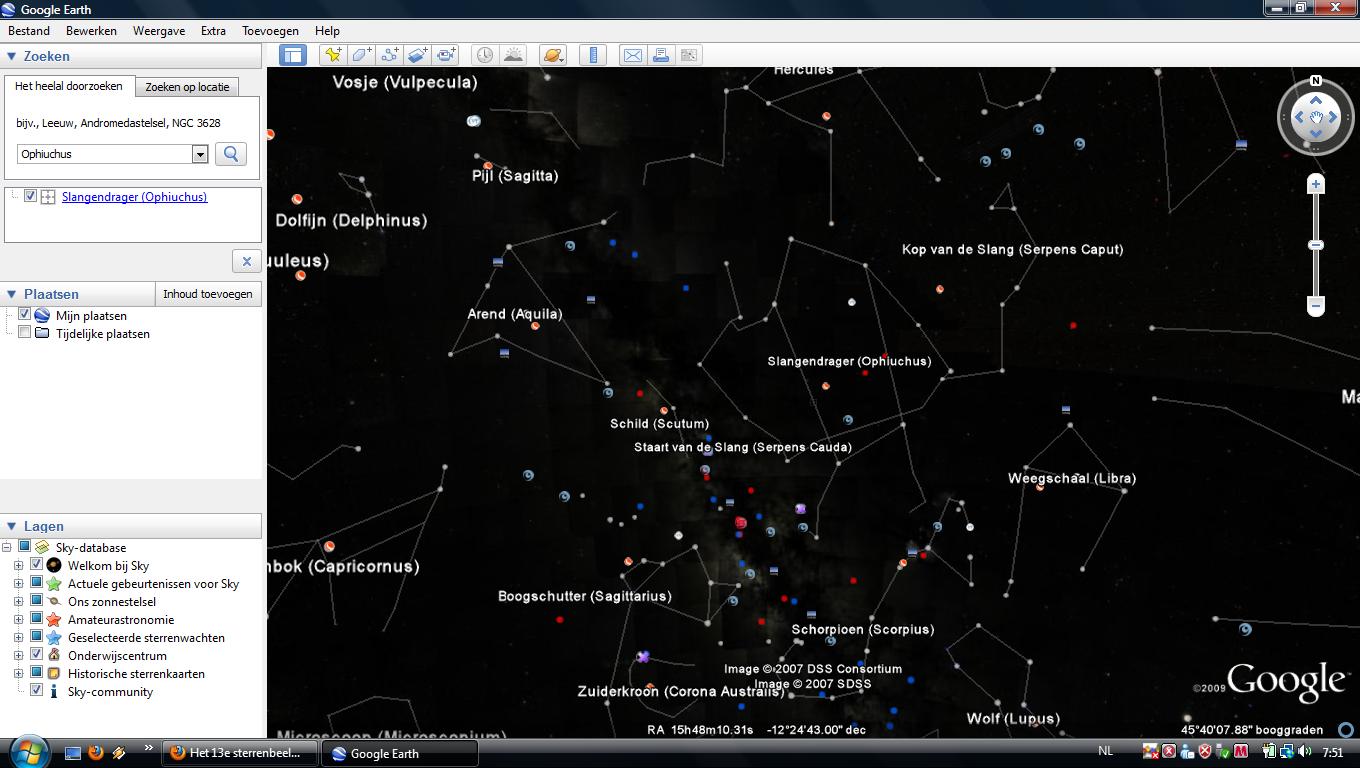Screen dimensions: 1360x768
Task: Expand the Amateurastronomie layer tree node
Action: (x=18, y=620)
